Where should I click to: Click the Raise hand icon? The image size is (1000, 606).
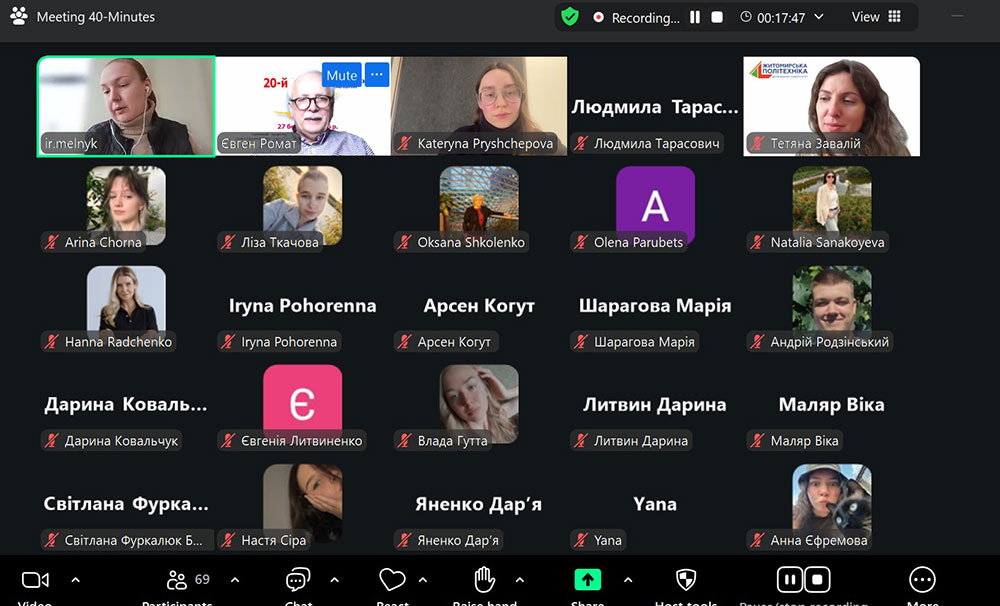(485, 580)
